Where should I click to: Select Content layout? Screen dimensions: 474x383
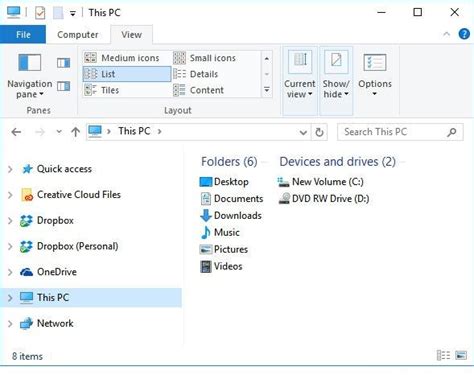coord(215,90)
